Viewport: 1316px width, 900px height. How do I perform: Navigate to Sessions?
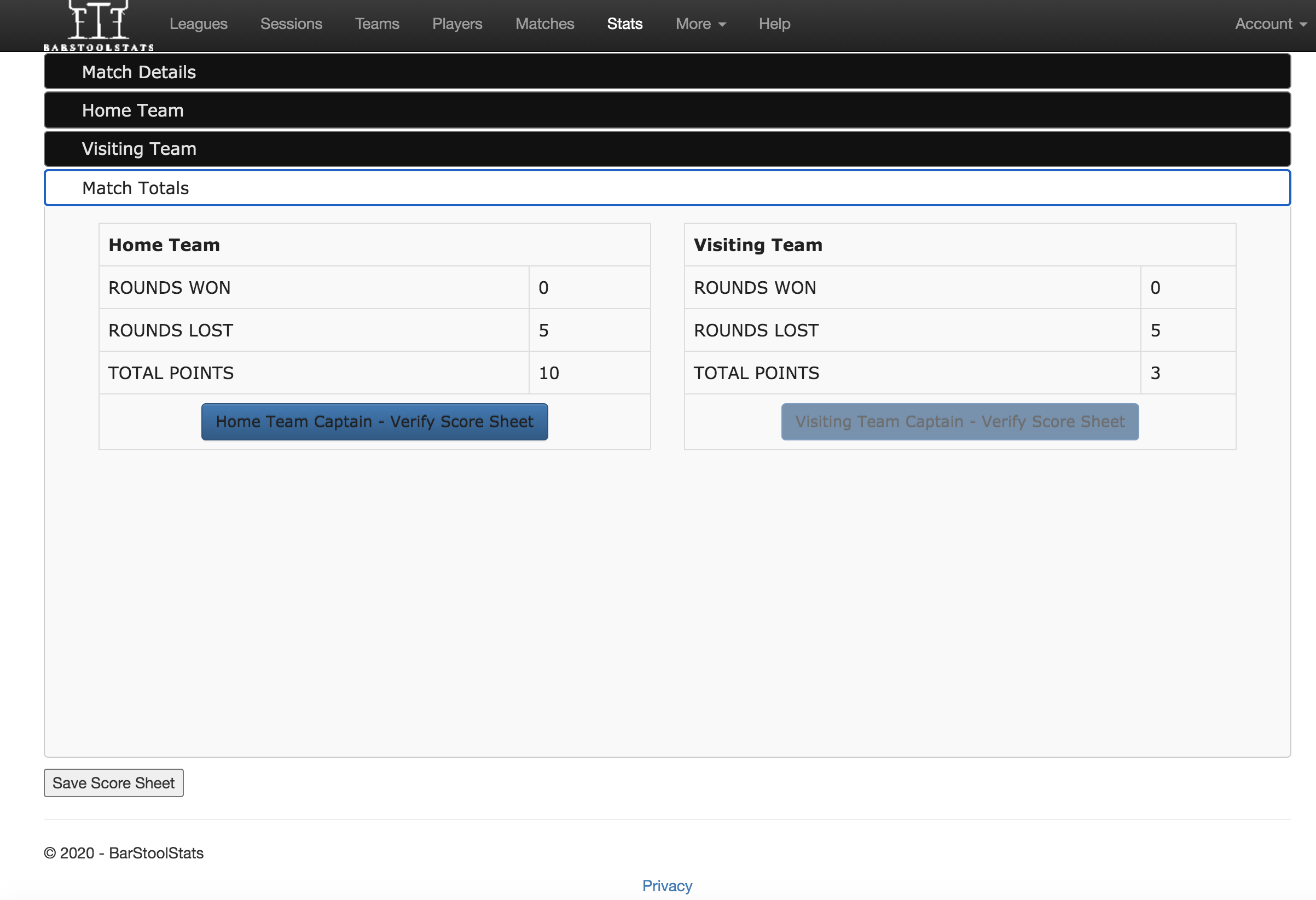click(x=291, y=24)
